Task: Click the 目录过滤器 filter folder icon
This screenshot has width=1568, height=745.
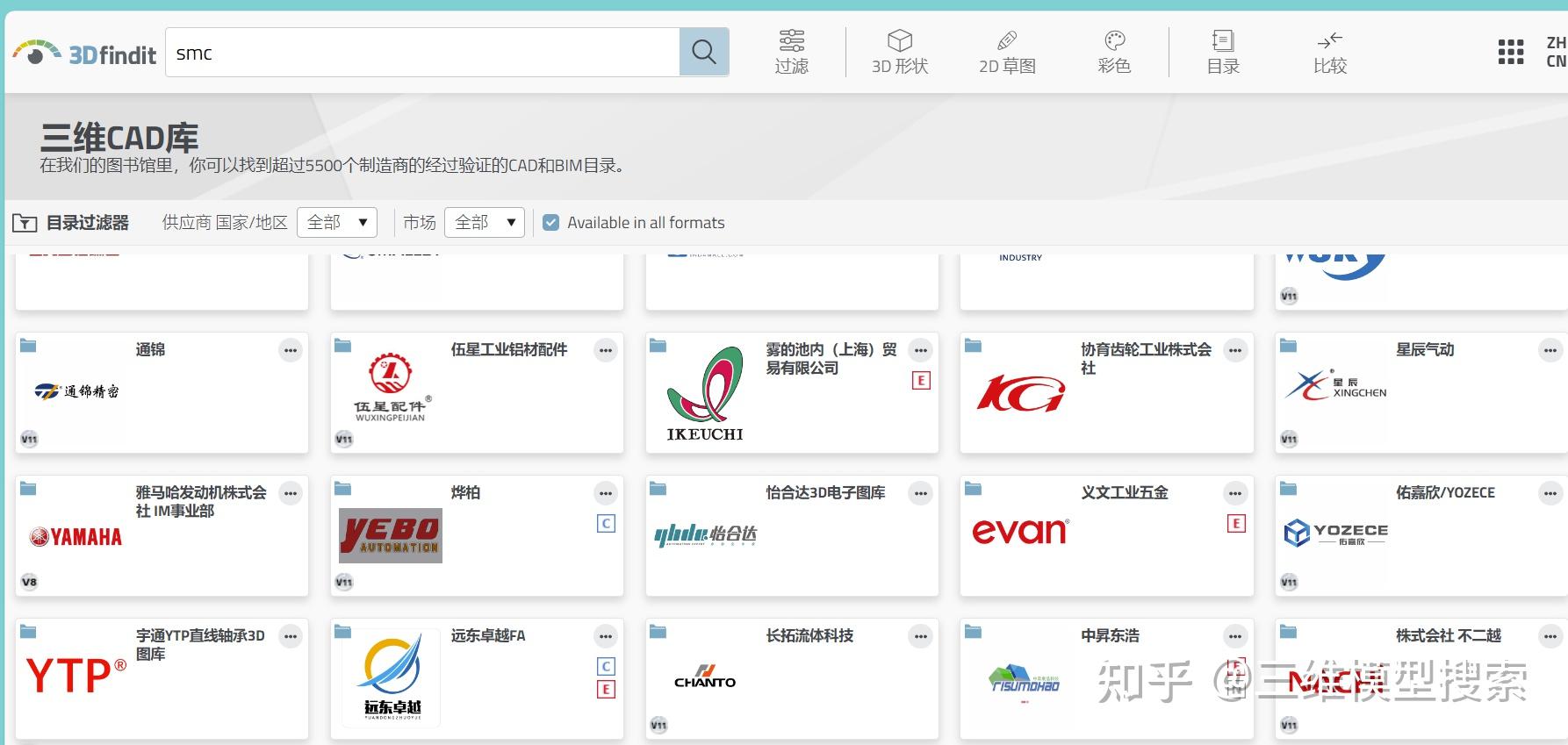Action: pyautogui.click(x=25, y=223)
